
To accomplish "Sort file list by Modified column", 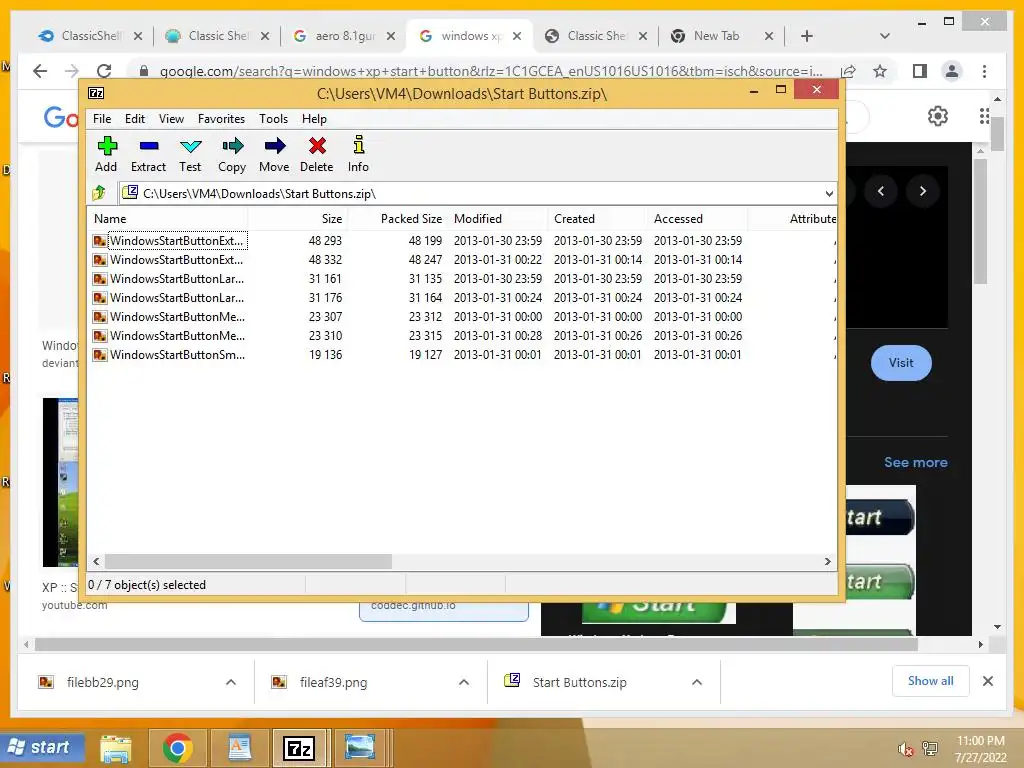I will click(x=498, y=219).
